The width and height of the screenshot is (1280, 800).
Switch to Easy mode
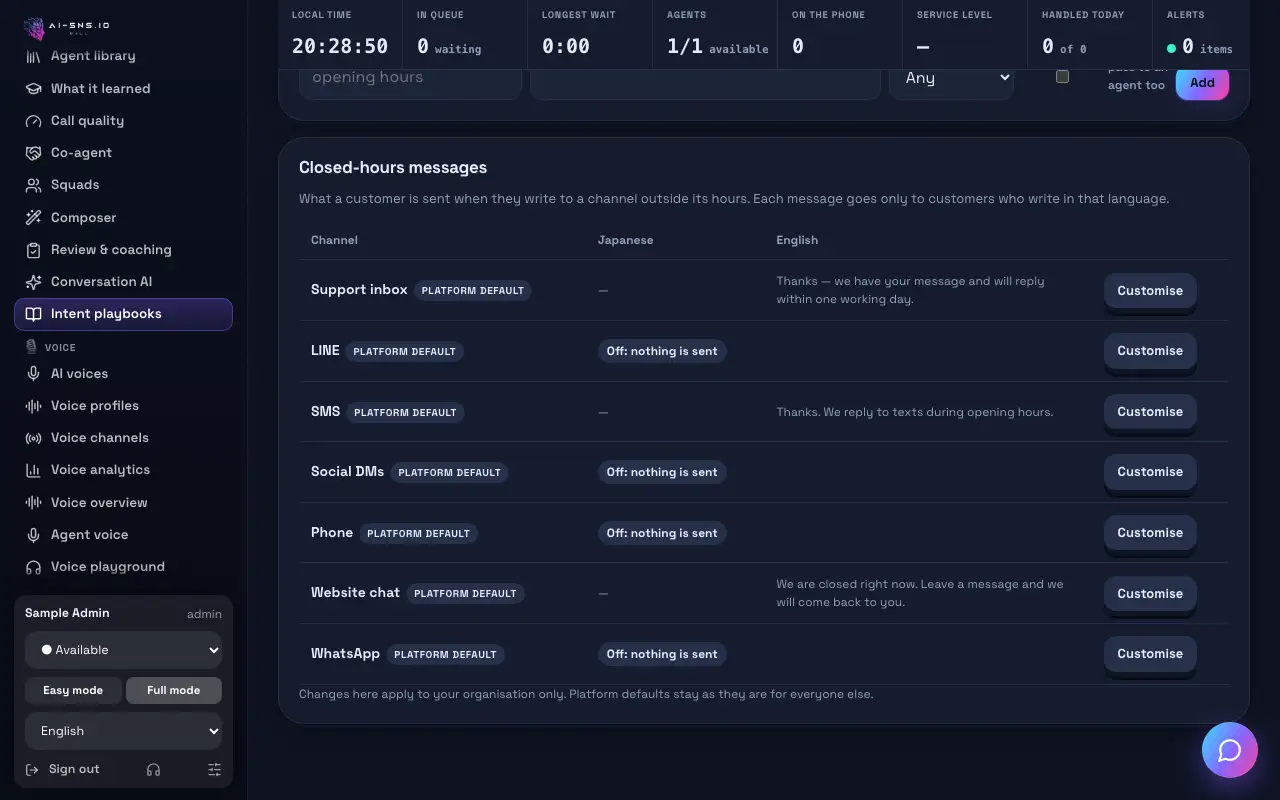pyautogui.click(x=73, y=690)
